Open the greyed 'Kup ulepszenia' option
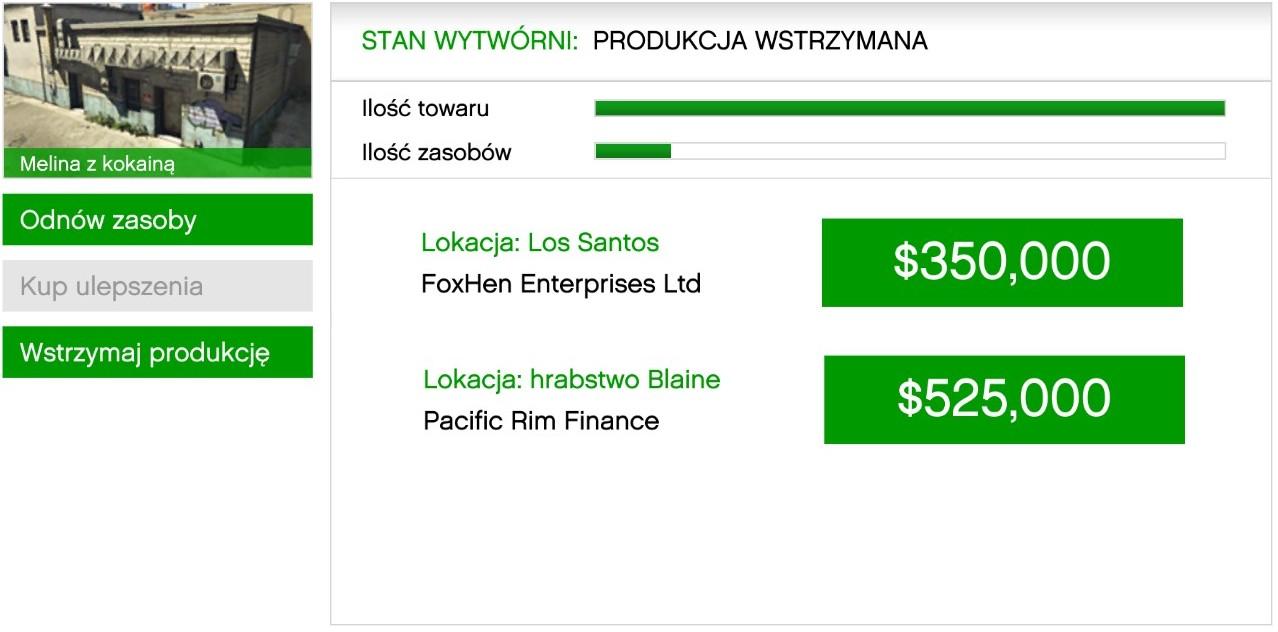 click(x=158, y=286)
